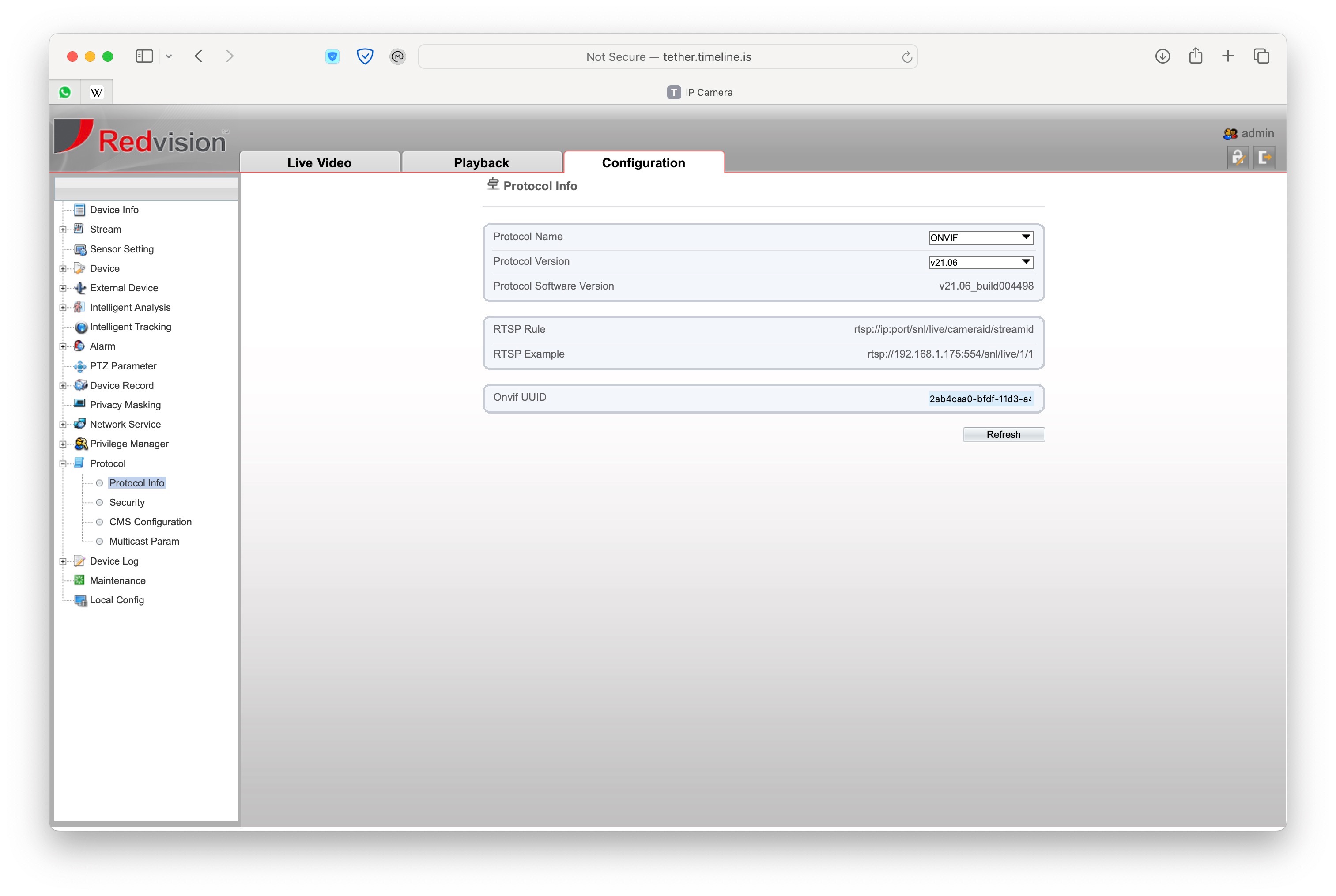The width and height of the screenshot is (1336, 896).
Task: Click the Privacy Masking icon
Action: [79, 404]
